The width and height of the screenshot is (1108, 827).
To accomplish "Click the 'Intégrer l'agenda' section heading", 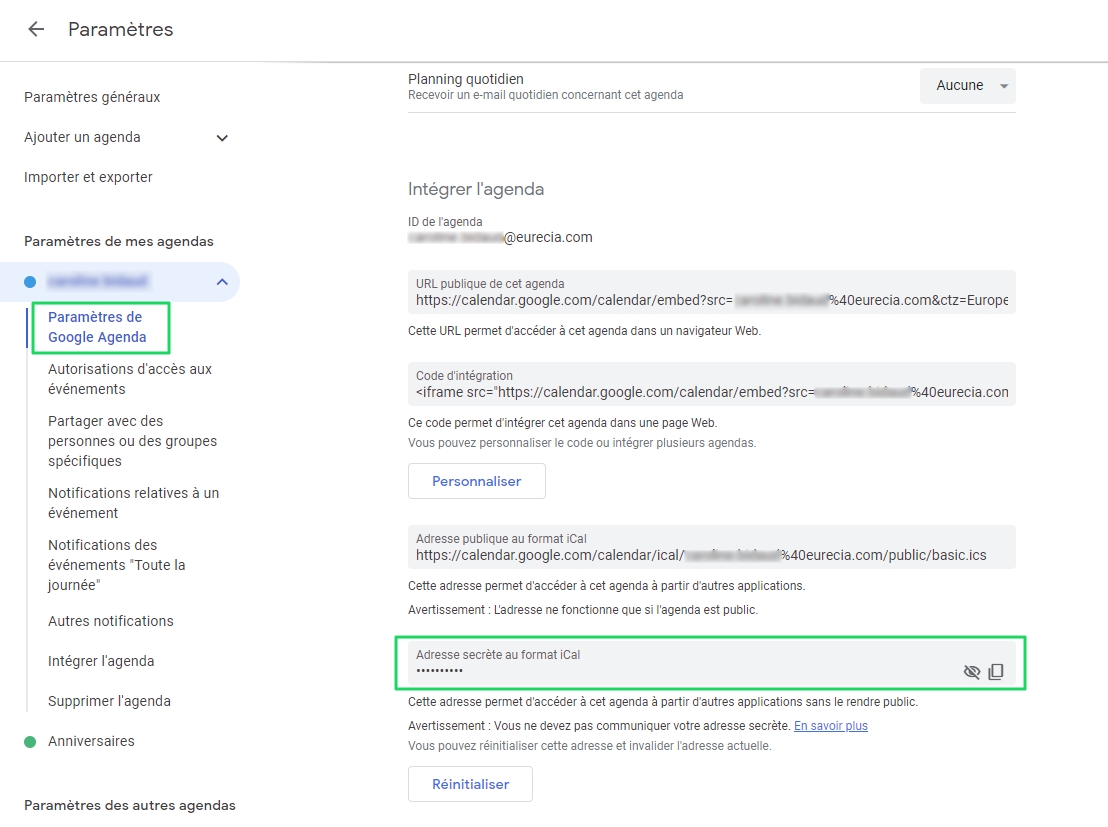I will [476, 189].
